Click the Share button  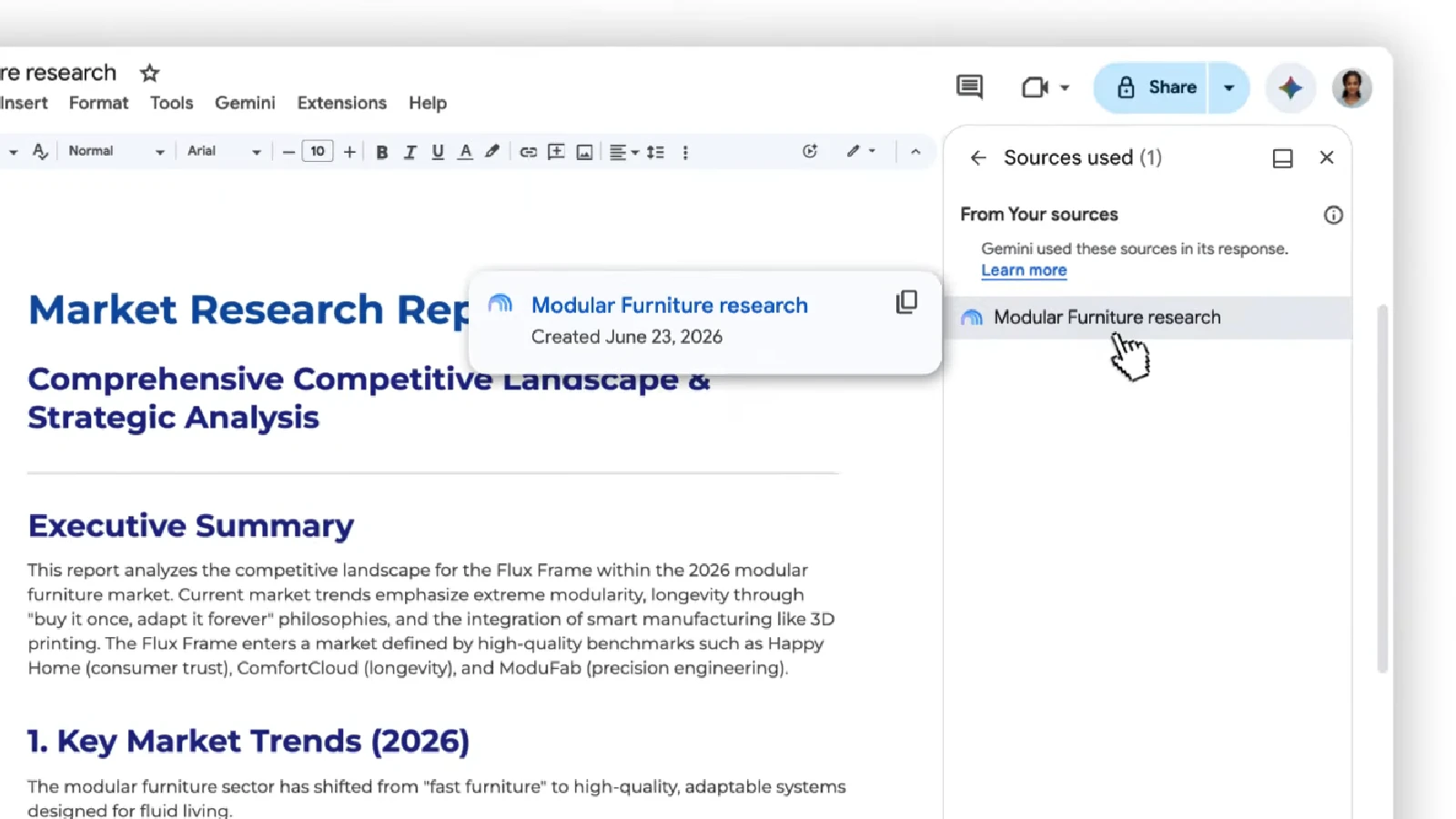[x=1150, y=87]
